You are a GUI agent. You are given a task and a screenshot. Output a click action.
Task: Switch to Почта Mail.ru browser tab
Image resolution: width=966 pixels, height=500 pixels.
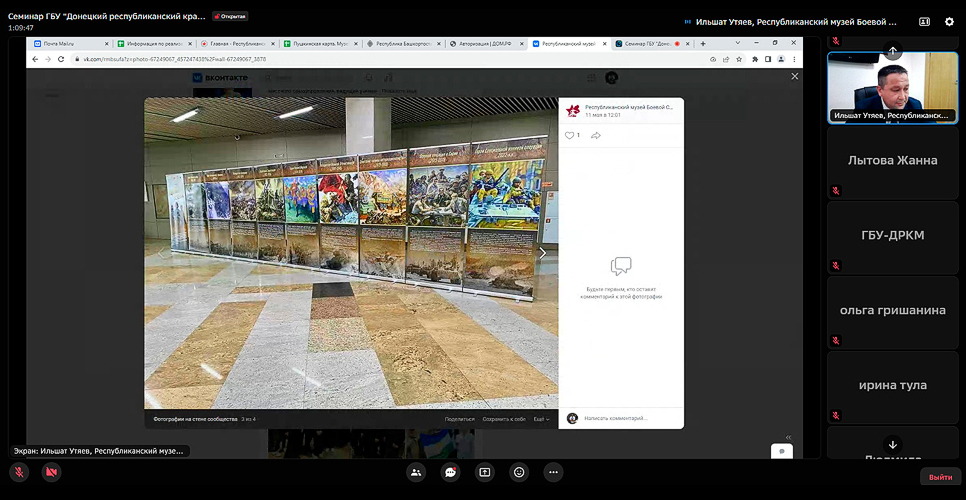click(71, 44)
